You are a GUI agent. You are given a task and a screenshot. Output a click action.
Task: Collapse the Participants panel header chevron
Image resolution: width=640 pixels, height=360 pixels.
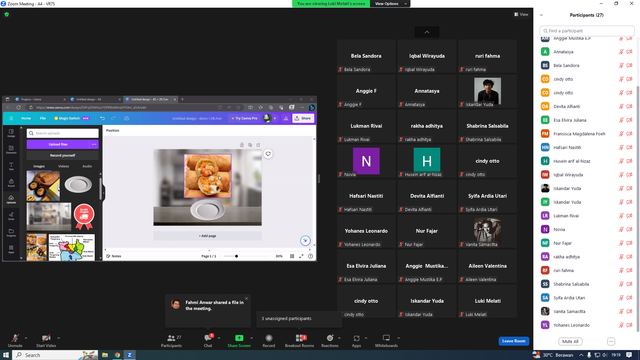coord(541,15)
